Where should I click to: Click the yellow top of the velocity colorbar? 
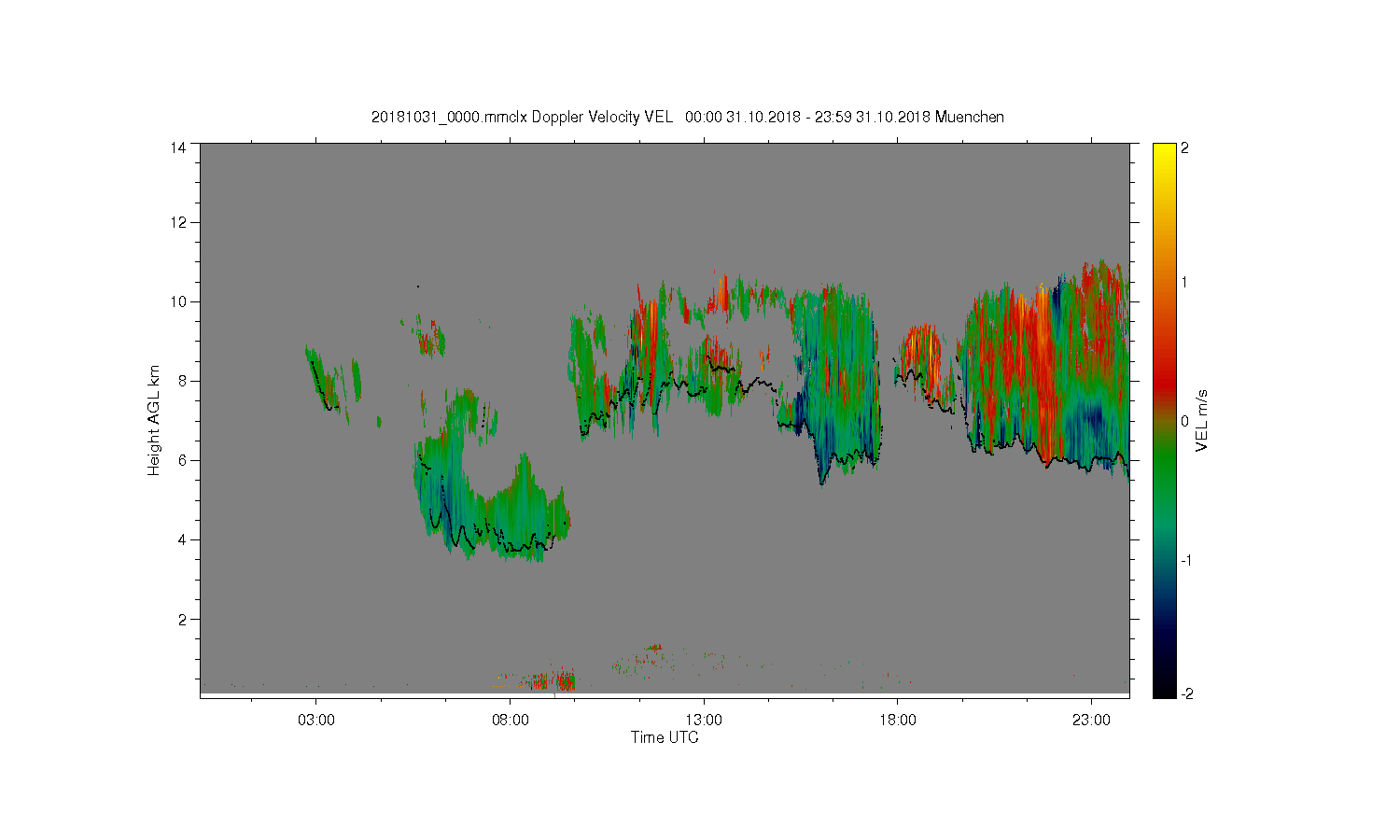click(x=1164, y=154)
